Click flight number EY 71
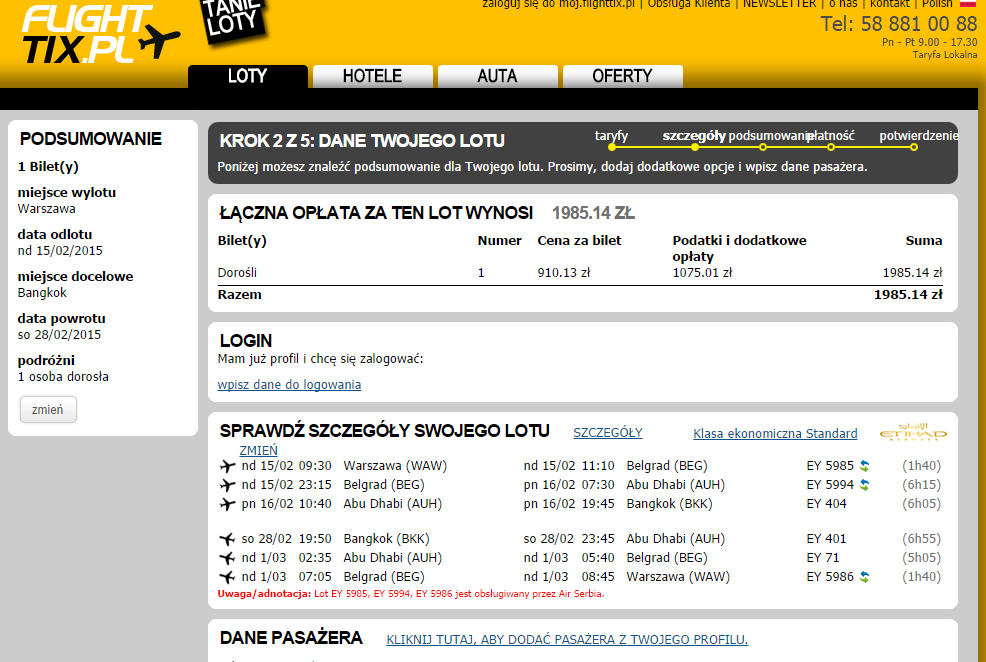 coord(823,558)
